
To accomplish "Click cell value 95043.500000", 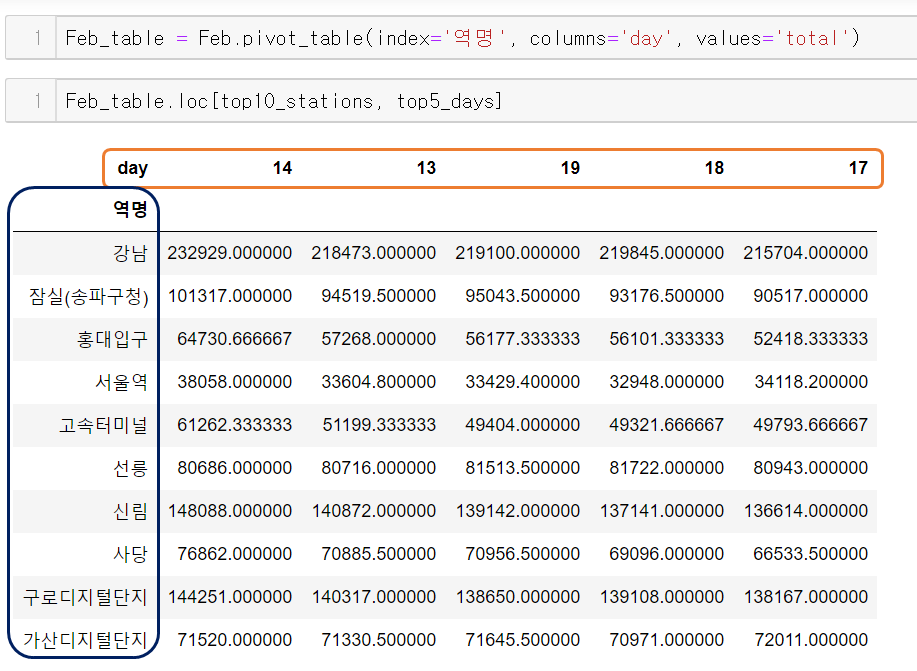I will click(522, 296).
